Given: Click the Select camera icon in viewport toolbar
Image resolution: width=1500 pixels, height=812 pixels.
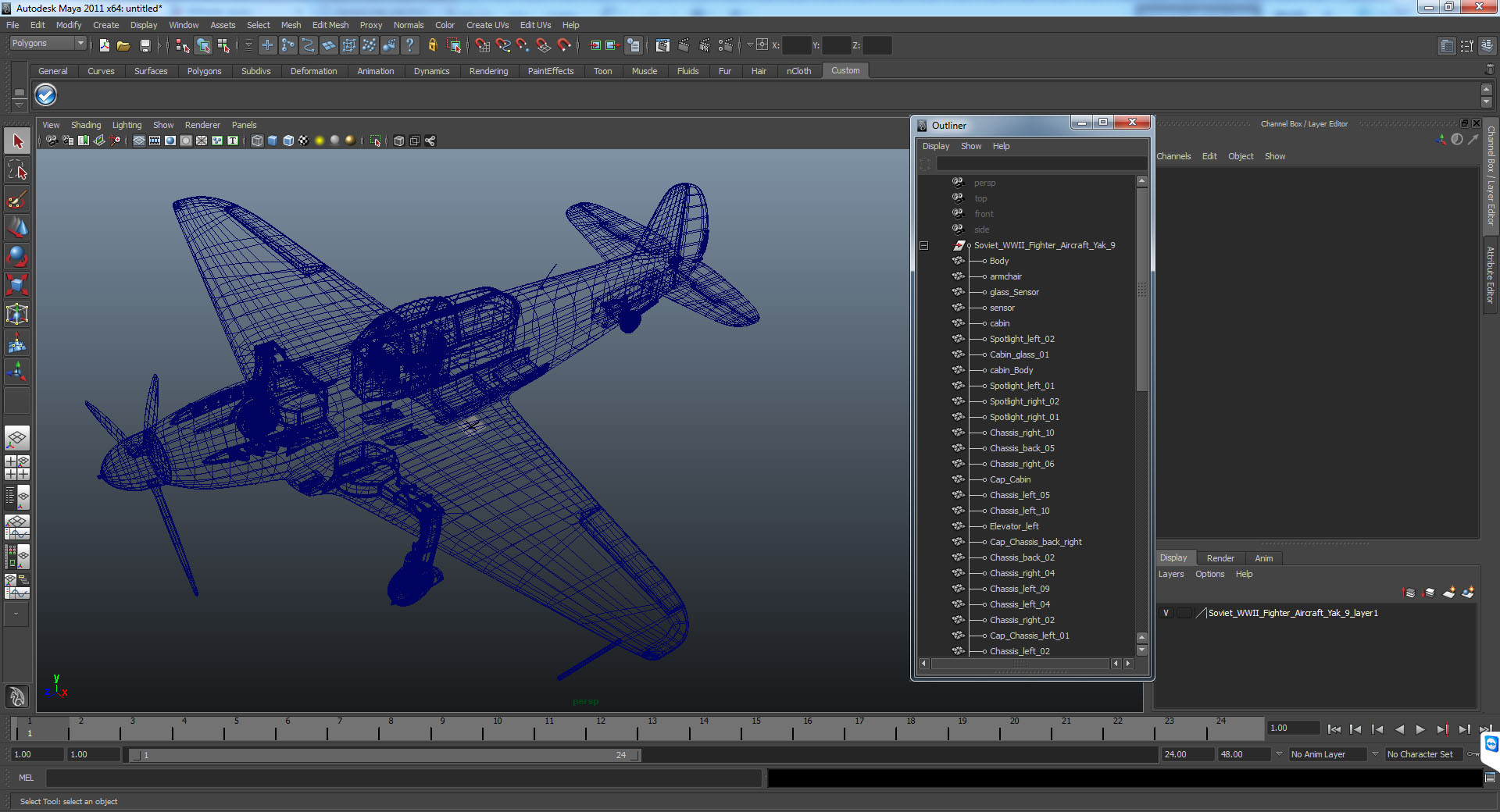Looking at the screenshot, I should (52, 141).
